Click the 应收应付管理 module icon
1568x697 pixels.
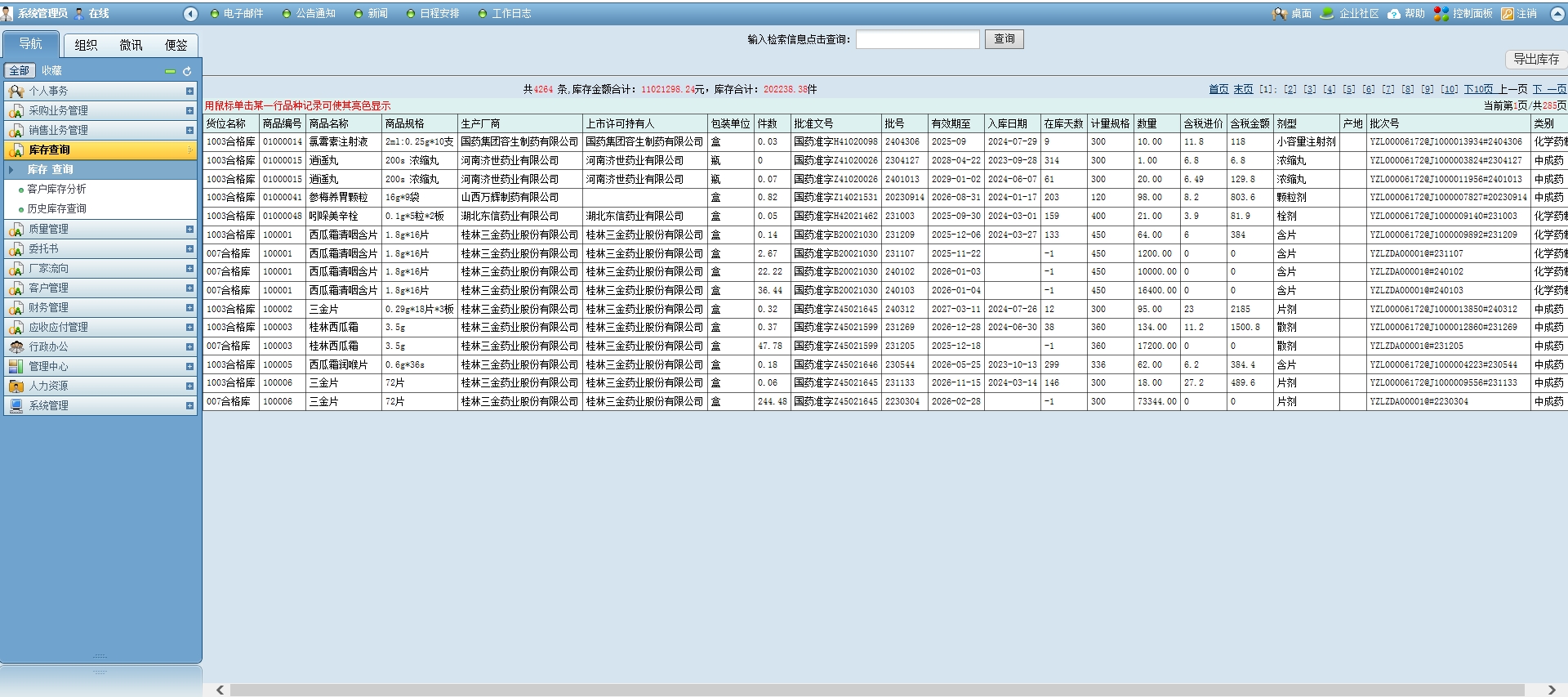click(16, 327)
